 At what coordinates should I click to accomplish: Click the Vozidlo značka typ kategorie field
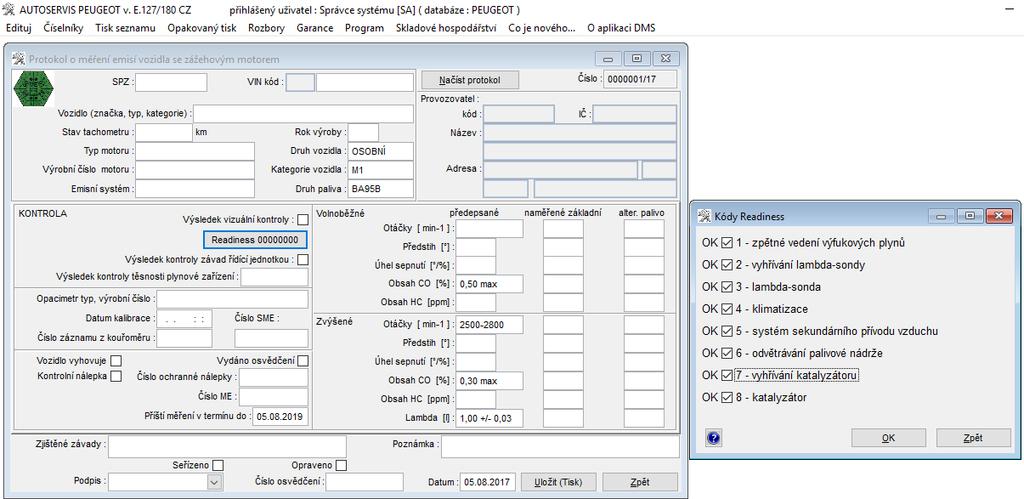[x=304, y=114]
